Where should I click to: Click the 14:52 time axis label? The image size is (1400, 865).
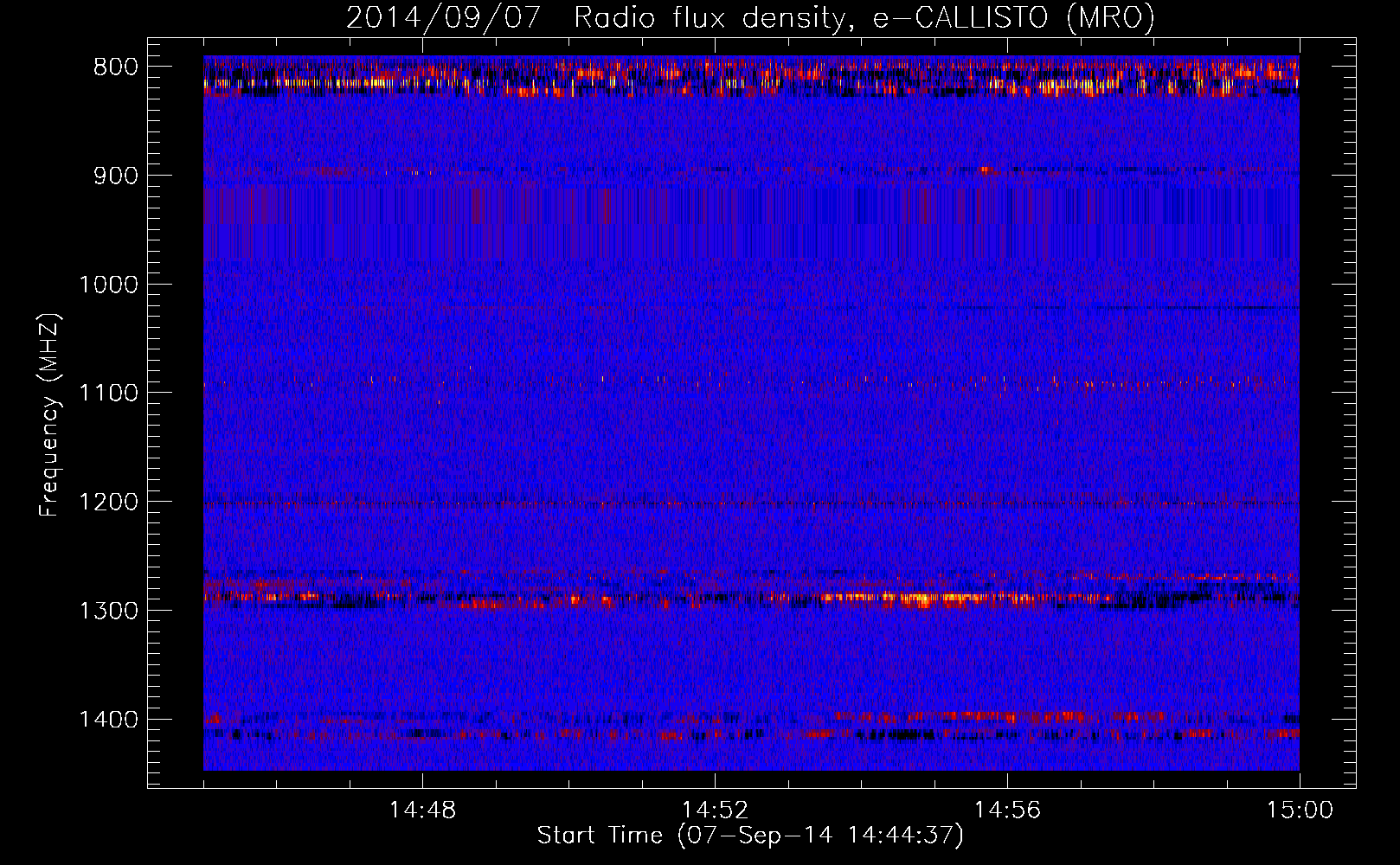coord(715,811)
